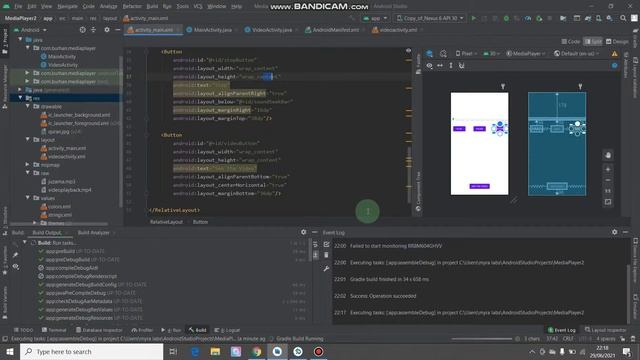Toggle the eye icon at editor top right
This screenshot has width=640, height=360.
pos(408,51)
